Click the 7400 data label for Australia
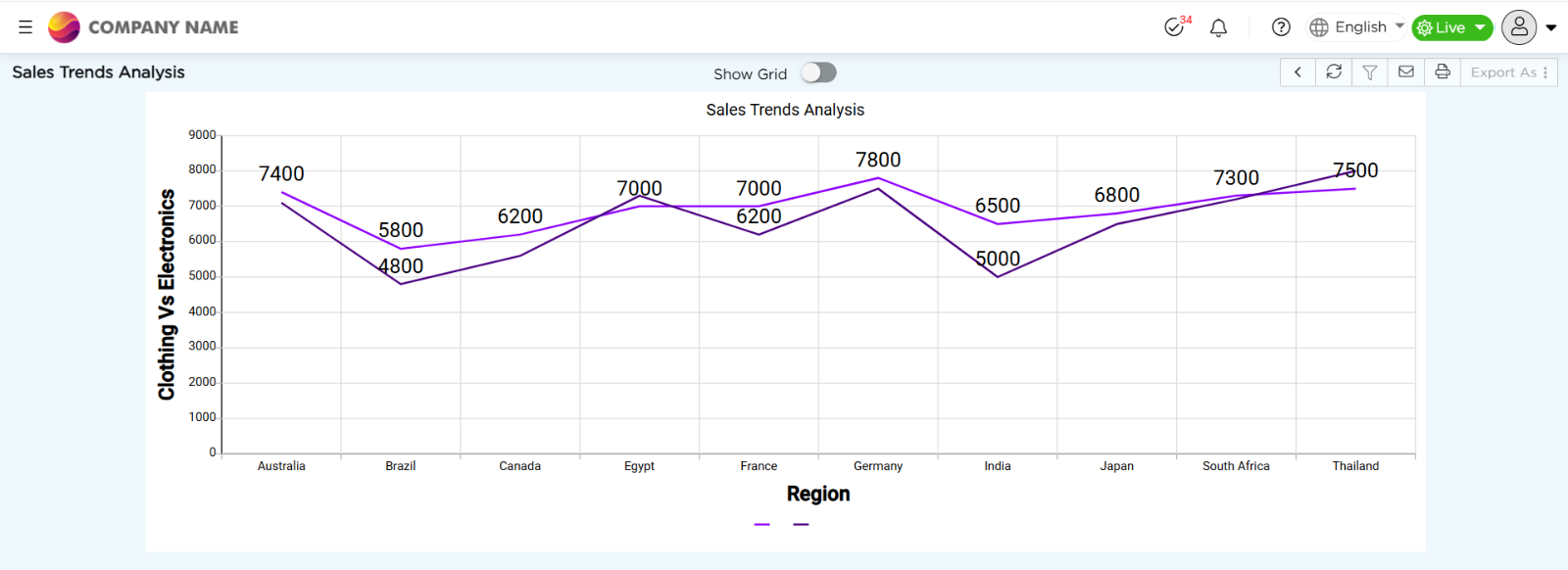 pos(281,173)
